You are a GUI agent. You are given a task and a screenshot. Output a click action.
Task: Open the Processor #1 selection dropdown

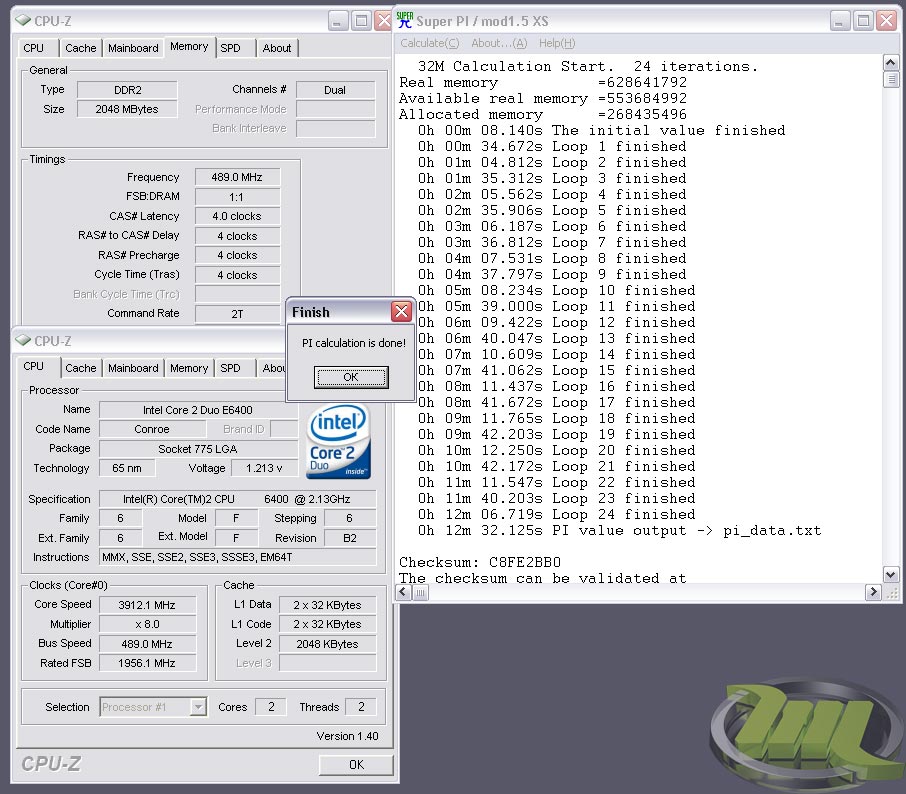point(153,707)
